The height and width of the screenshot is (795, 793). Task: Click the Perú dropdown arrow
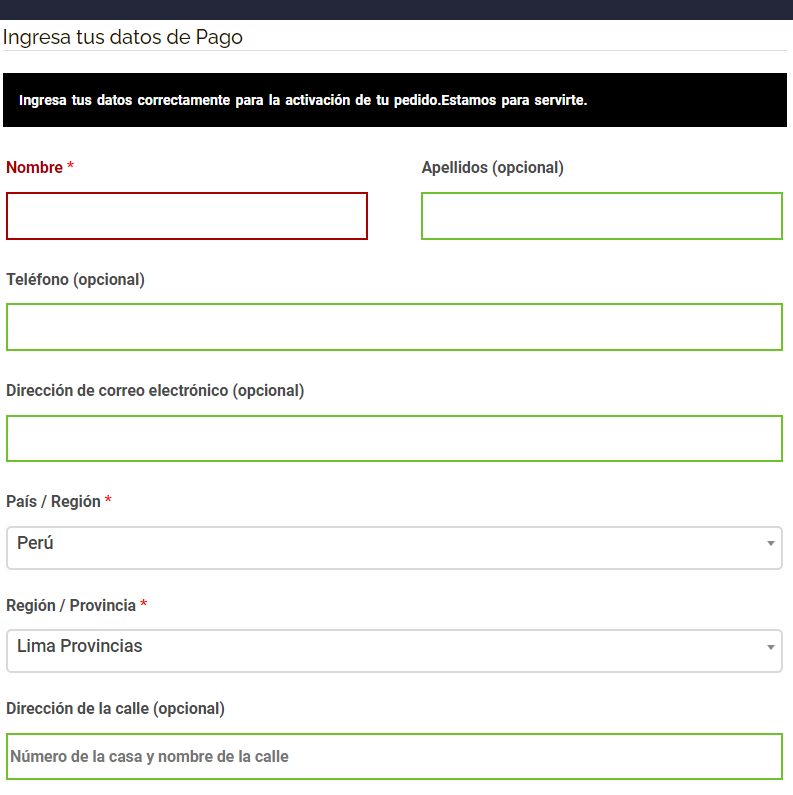tap(771, 544)
